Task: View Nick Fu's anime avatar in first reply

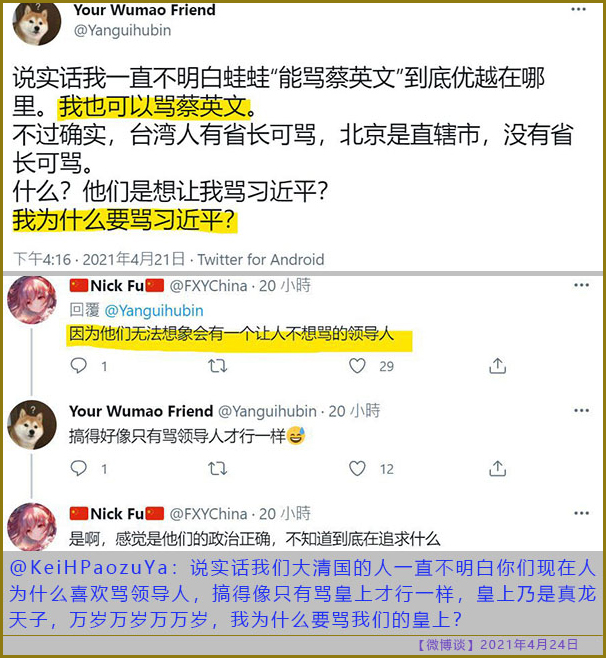Action: point(32,300)
